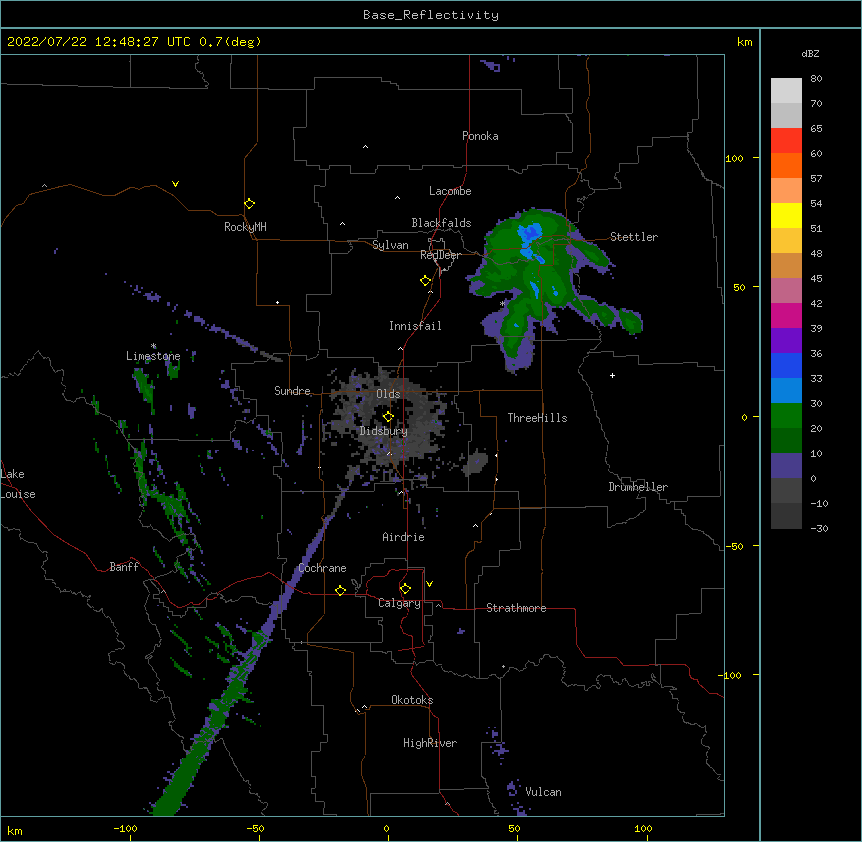Click the yellow marker west of Calgary
Image resolution: width=862 pixels, height=842 pixels.
tap(340, 590)
